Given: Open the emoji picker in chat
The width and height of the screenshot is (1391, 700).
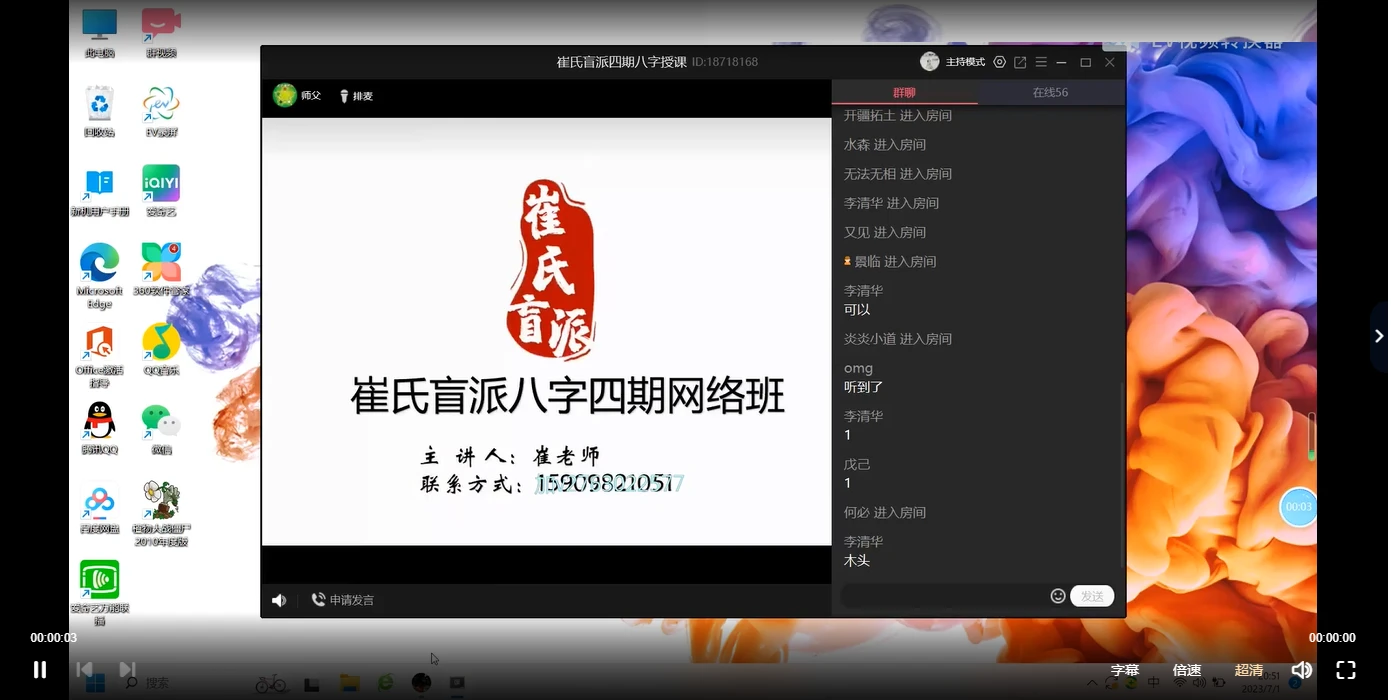Looking at the screenshot, I should (x=1058, y=596).
